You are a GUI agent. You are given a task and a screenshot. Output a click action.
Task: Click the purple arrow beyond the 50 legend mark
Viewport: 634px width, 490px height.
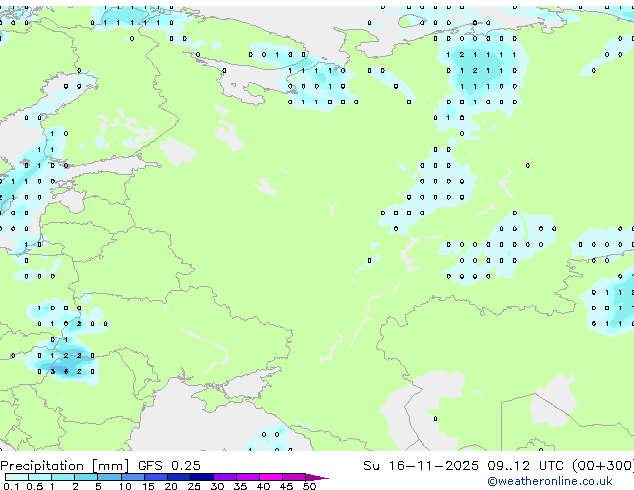[x=317, y=477]
